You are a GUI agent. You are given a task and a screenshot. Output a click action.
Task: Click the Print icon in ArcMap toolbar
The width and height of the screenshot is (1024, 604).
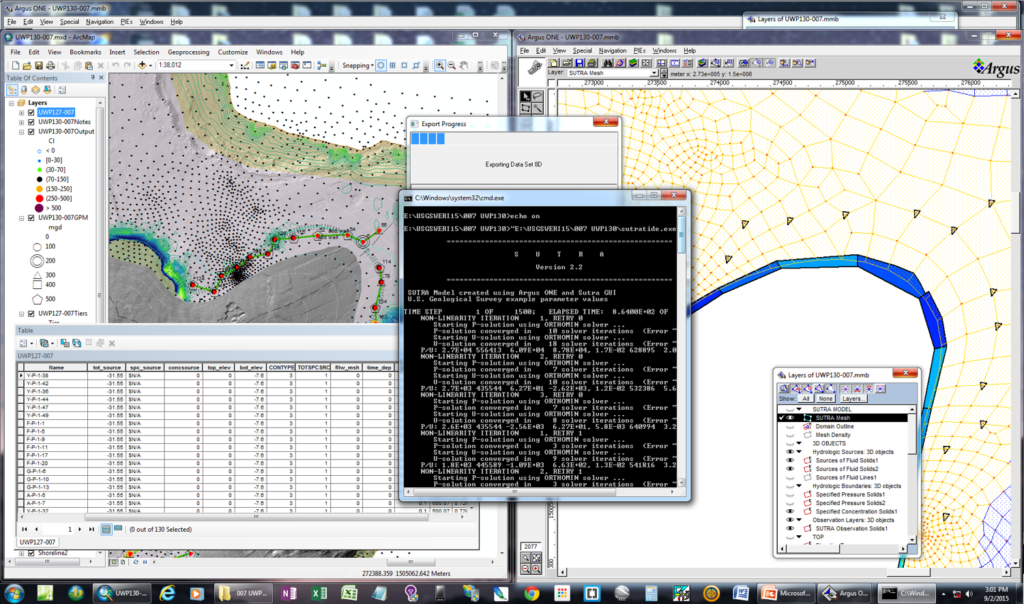click(50, 65)
